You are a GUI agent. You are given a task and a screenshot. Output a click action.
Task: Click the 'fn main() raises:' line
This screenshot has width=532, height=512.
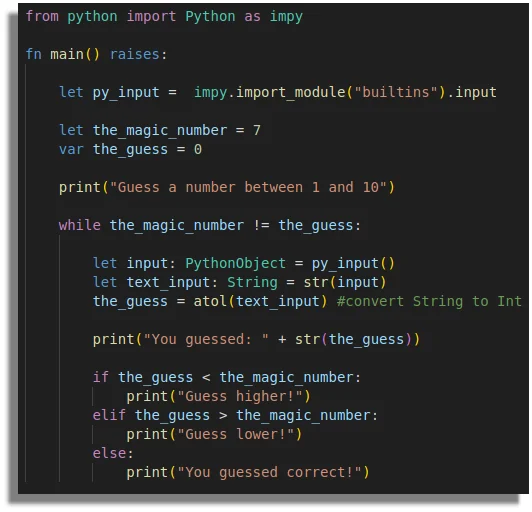tap(97, 54)
